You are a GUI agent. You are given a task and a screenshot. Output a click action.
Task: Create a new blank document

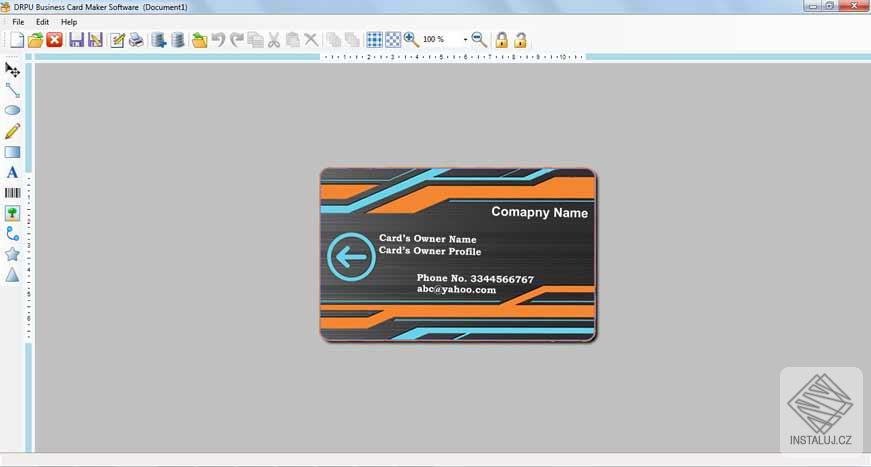coord(17,40)
